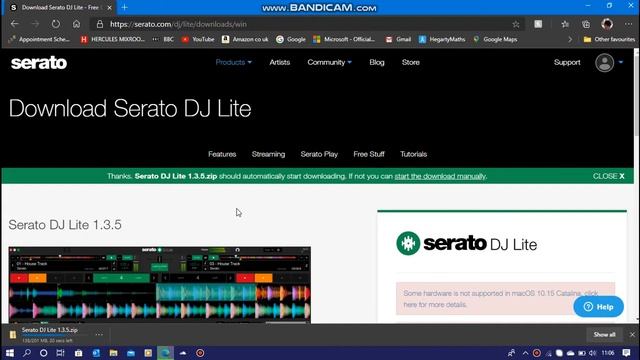Open Task View icon on taskbar
The width and height of the screenshot is (640, 360).
[60, 353]
